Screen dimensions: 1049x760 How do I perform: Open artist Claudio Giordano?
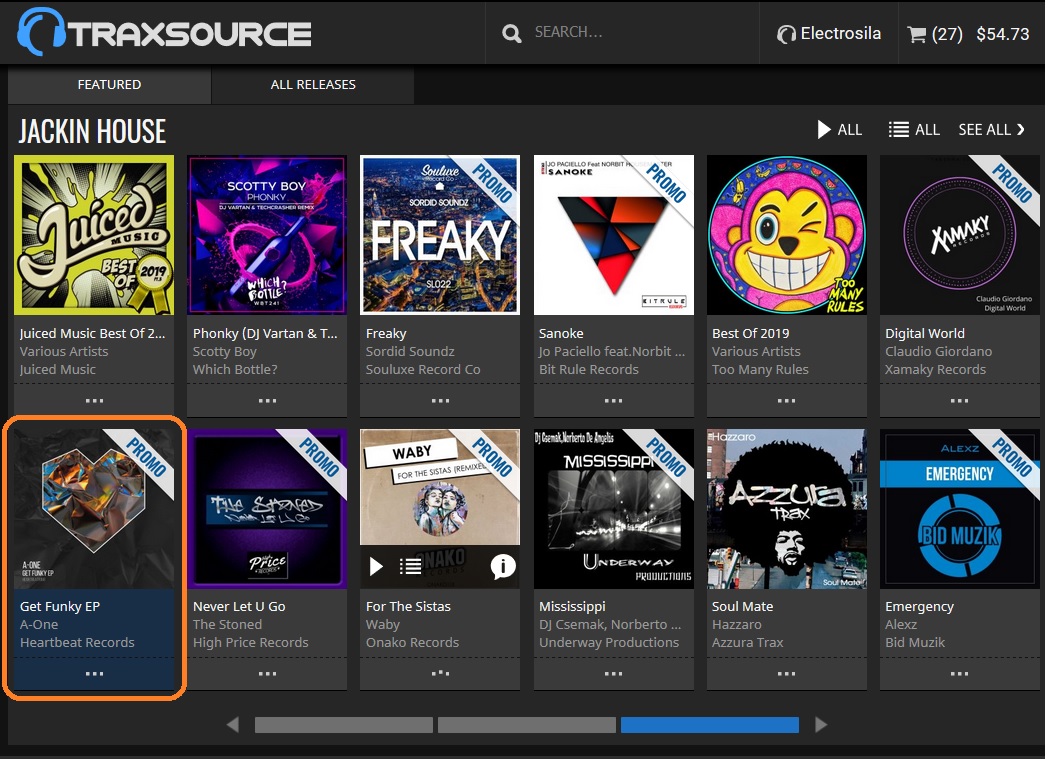click(x=939, y=351)
